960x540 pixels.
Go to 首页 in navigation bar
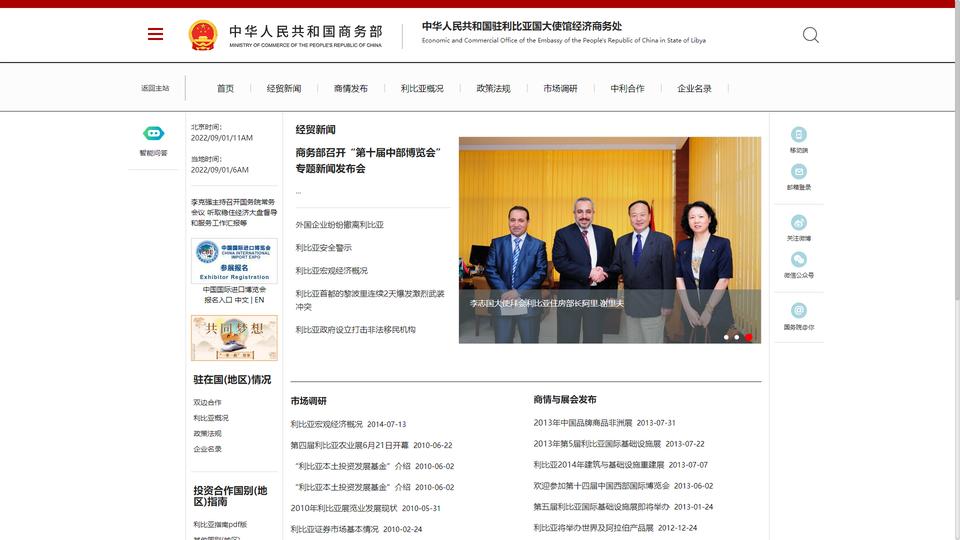pos(225,88)
